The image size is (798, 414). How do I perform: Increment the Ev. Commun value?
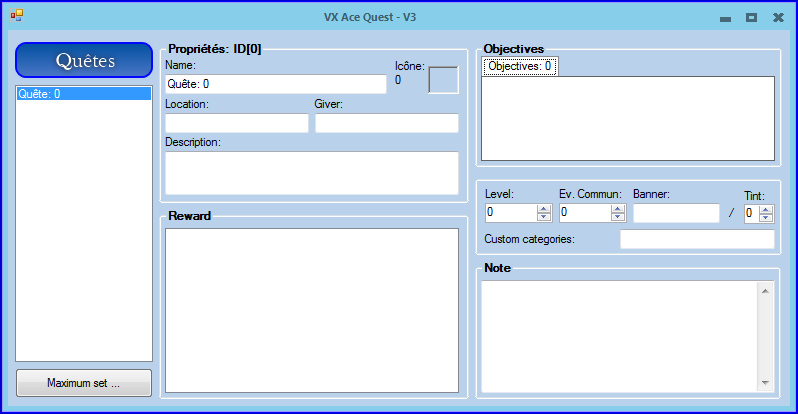point(618,208)
